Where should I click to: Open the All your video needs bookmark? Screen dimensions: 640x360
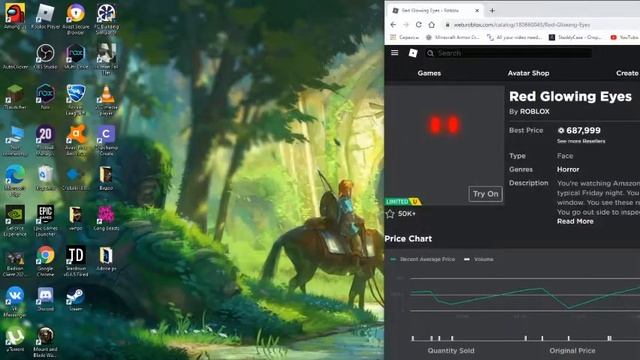pos(515,37)
